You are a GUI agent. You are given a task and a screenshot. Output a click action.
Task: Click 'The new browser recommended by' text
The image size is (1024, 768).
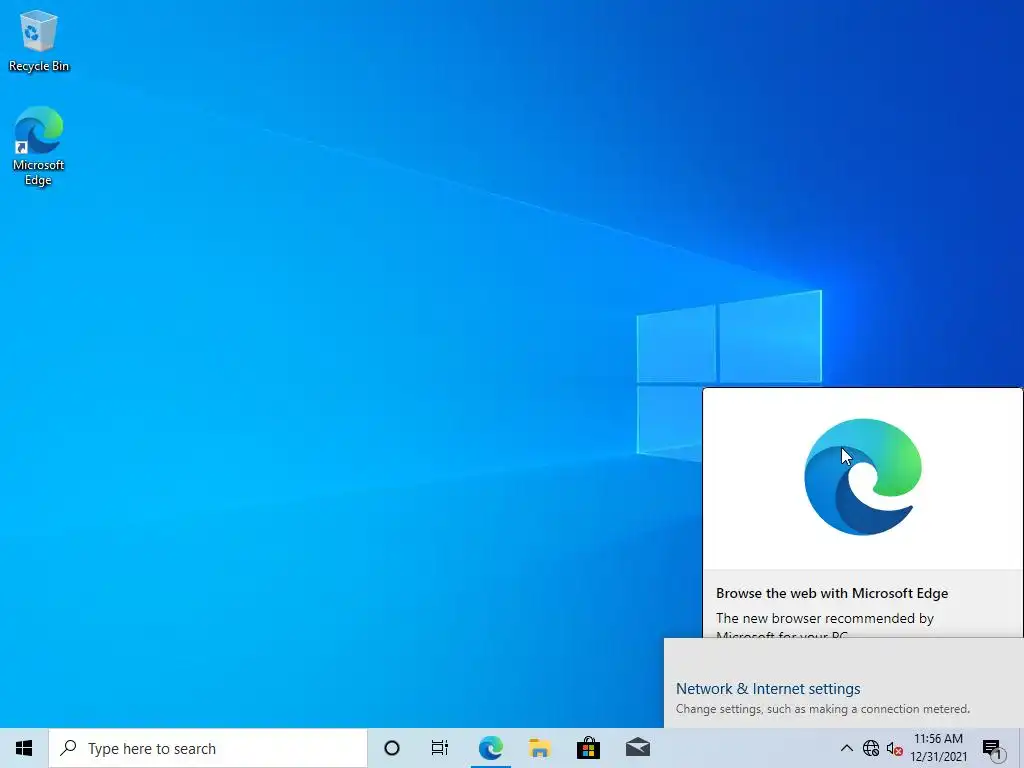[x=825, y=618]
